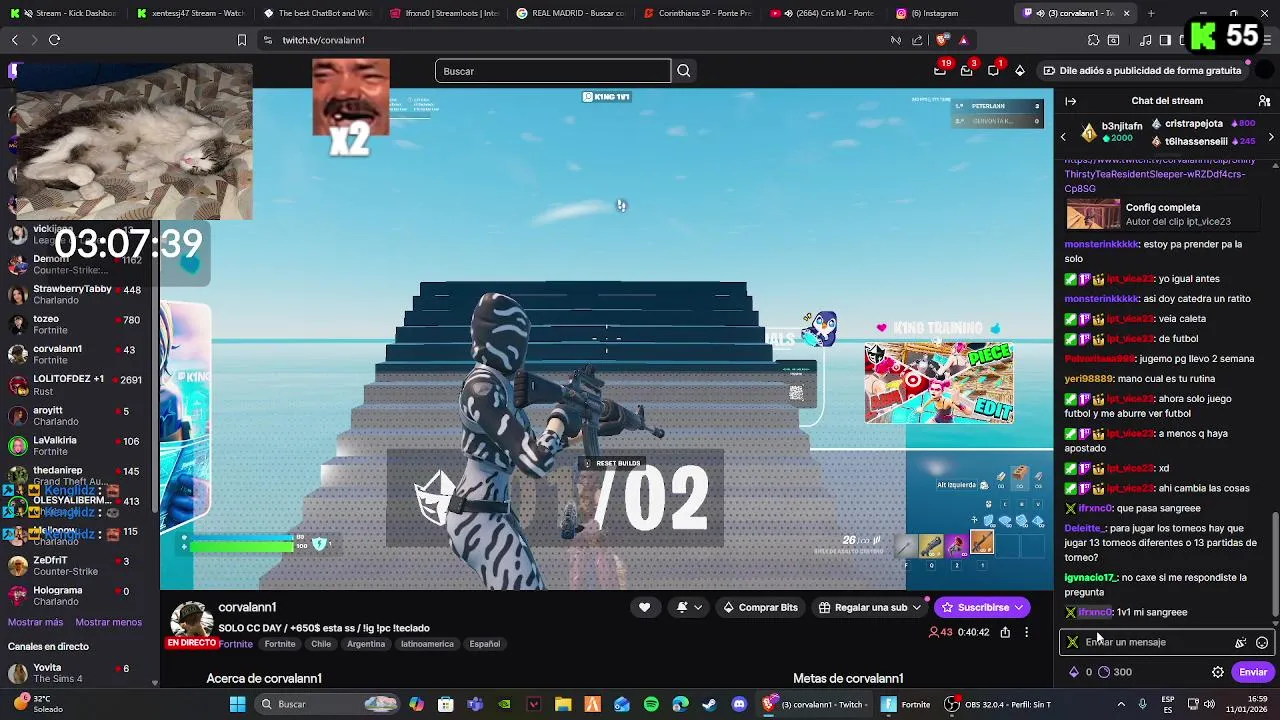Select the latinoamerica stream tag
The height and width of the screenshot is (720, 1280).
coord(427,644)
